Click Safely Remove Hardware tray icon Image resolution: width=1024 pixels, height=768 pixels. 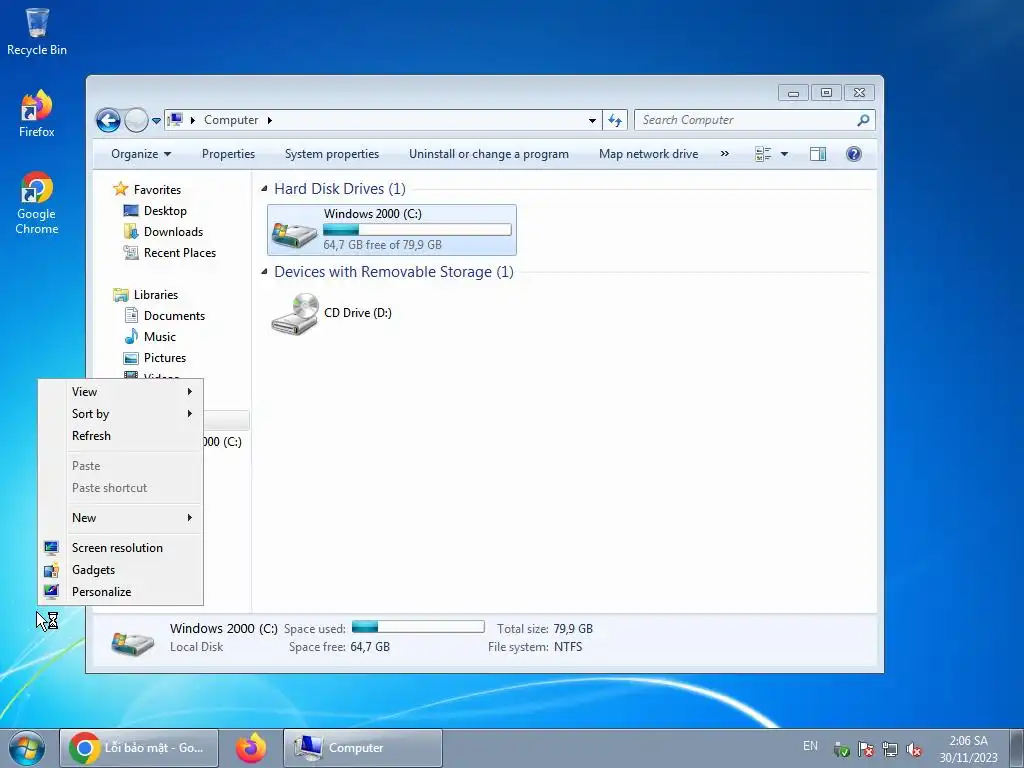(x=841, y=750)
